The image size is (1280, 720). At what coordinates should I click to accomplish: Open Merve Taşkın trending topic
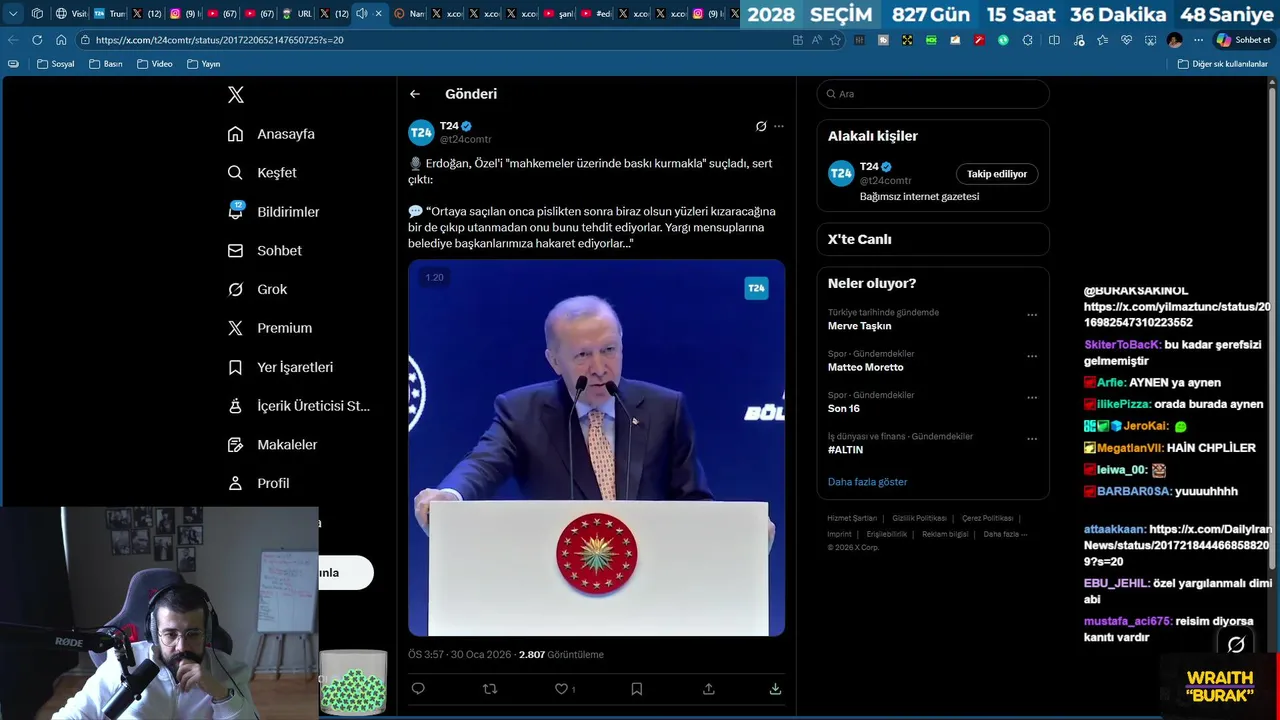[x=860, y=326]
